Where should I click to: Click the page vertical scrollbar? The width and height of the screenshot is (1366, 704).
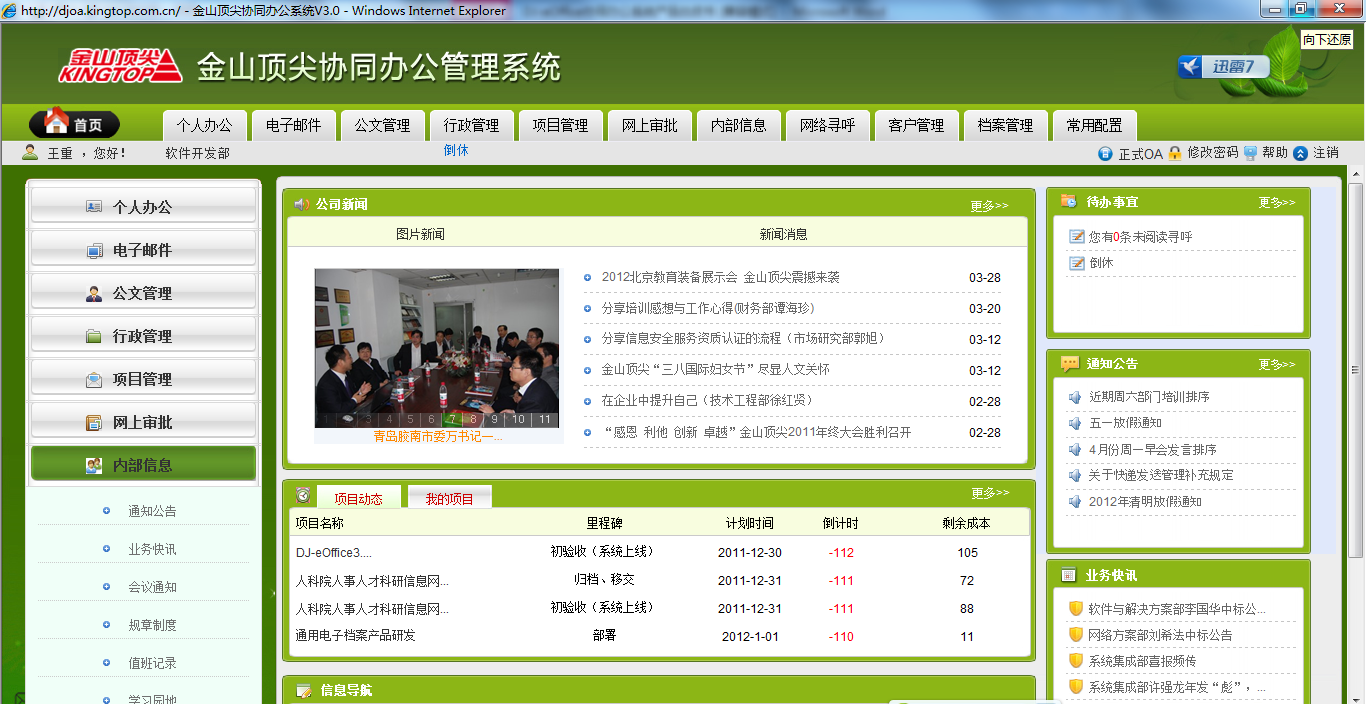[1356, 400]
